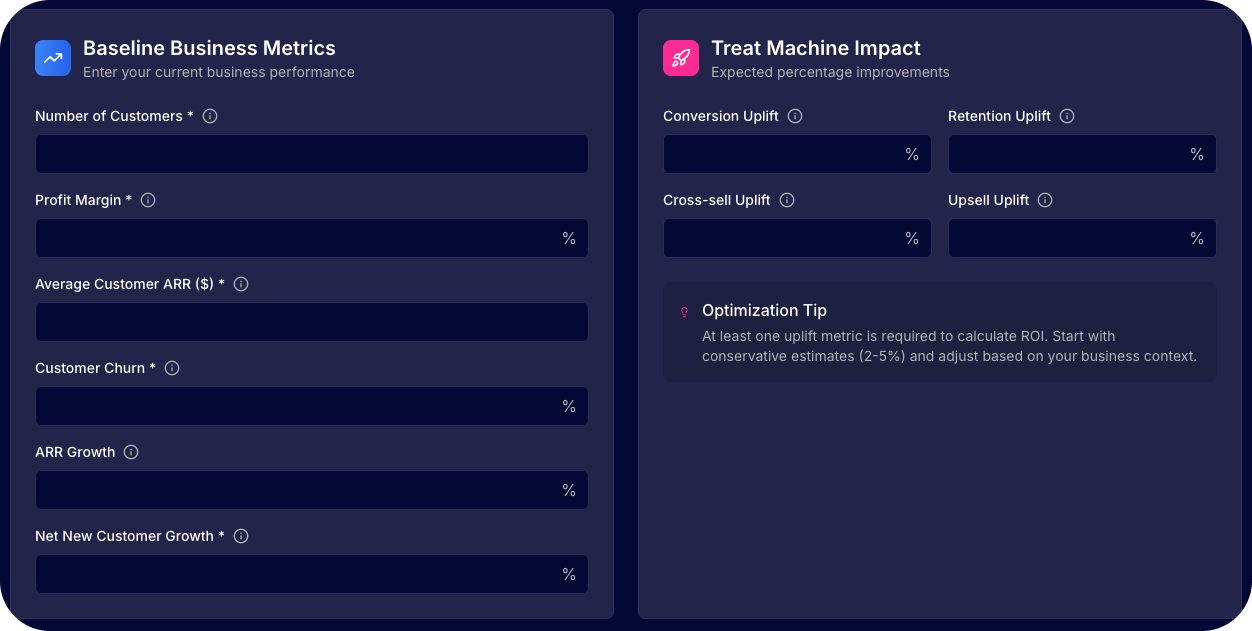The image size is (1252, 631).
Task: Click the Treat Machine Impact rocket icon
Action: [x=681, y=58]
